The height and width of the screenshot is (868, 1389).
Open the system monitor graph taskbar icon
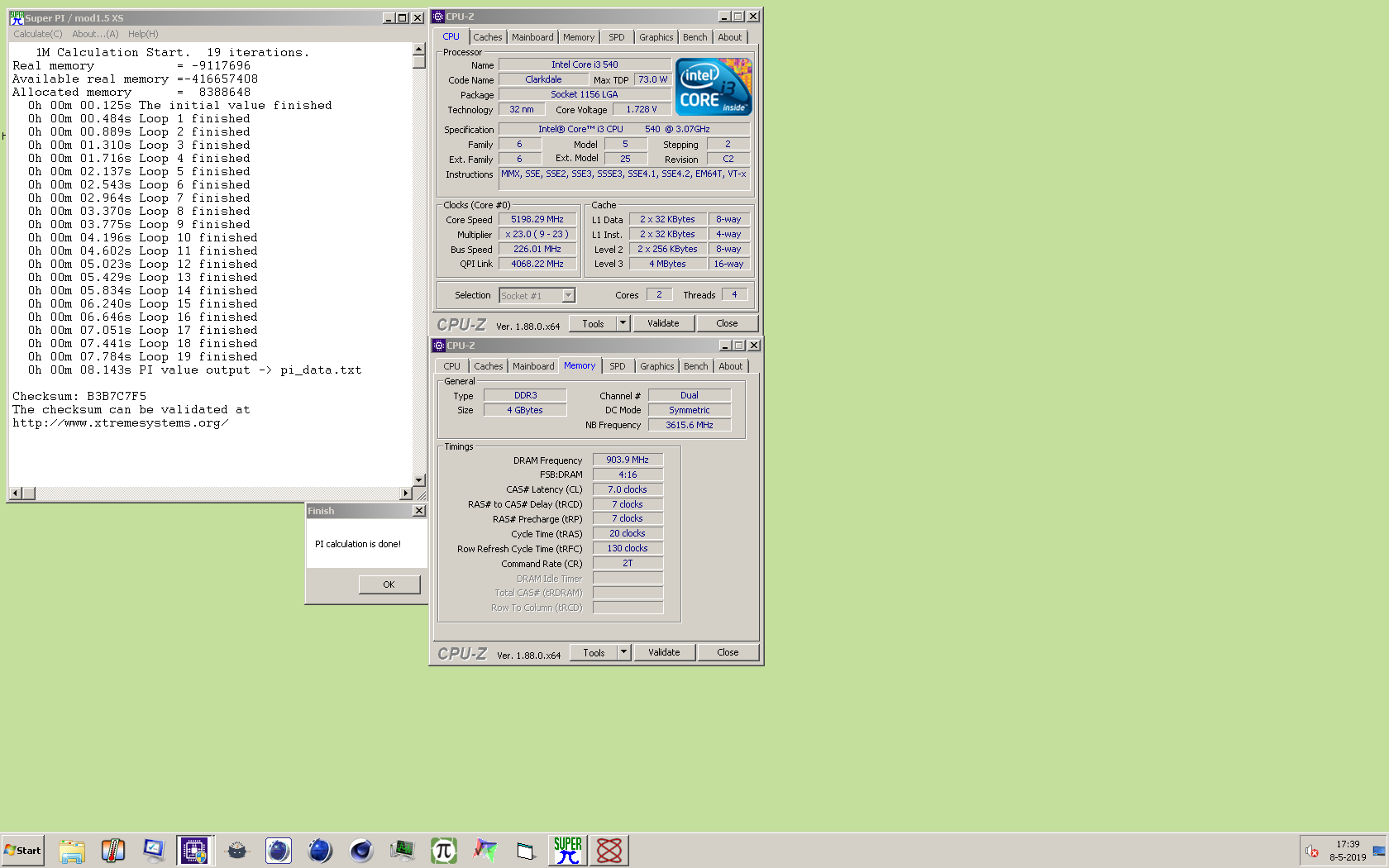[403, 850]
